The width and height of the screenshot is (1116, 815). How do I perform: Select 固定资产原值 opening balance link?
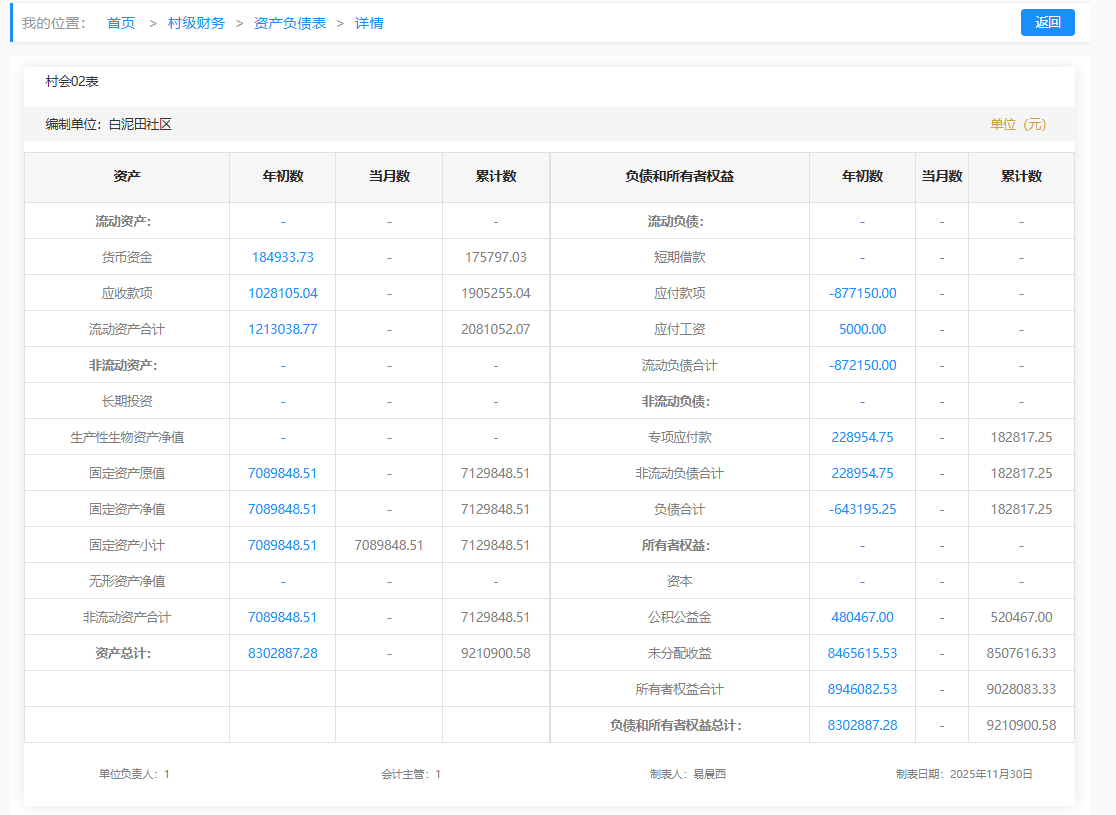click(x=283, y=473)
